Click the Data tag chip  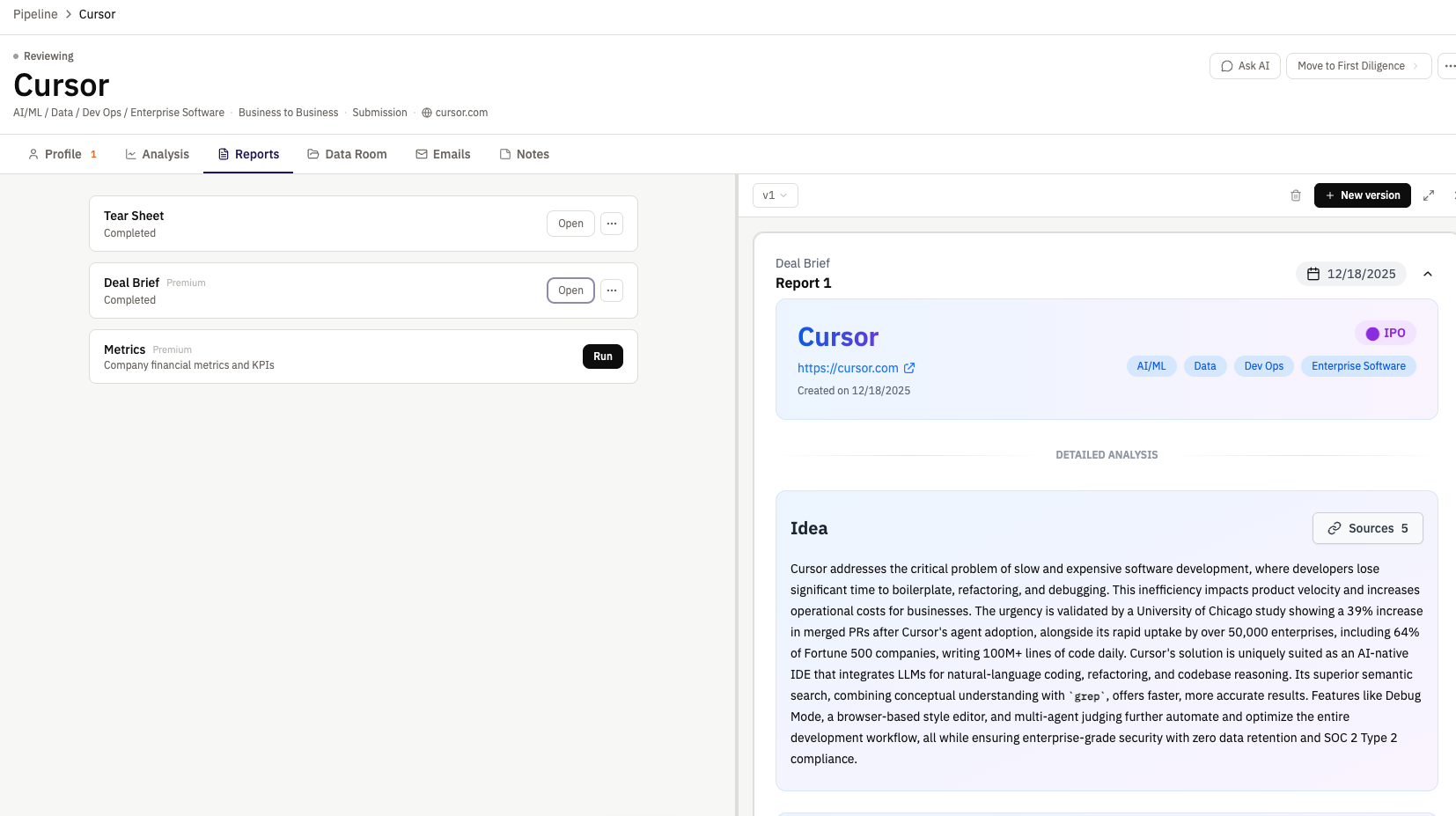click(1204, 366)
